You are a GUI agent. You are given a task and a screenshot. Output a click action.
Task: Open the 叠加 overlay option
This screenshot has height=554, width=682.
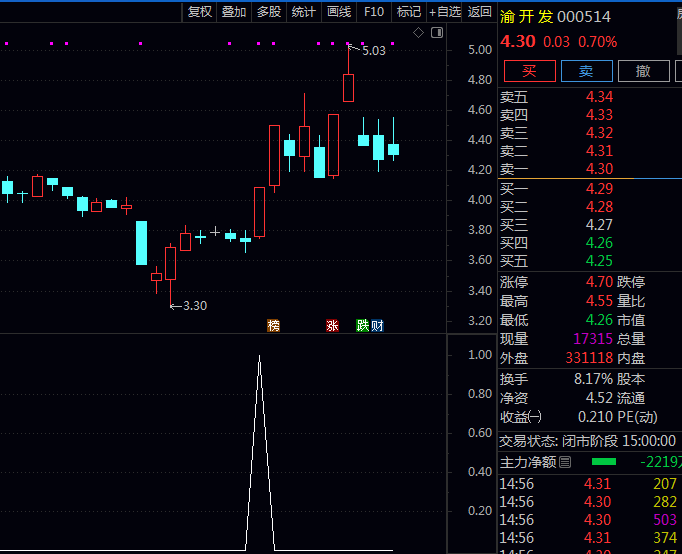point(234,12)
